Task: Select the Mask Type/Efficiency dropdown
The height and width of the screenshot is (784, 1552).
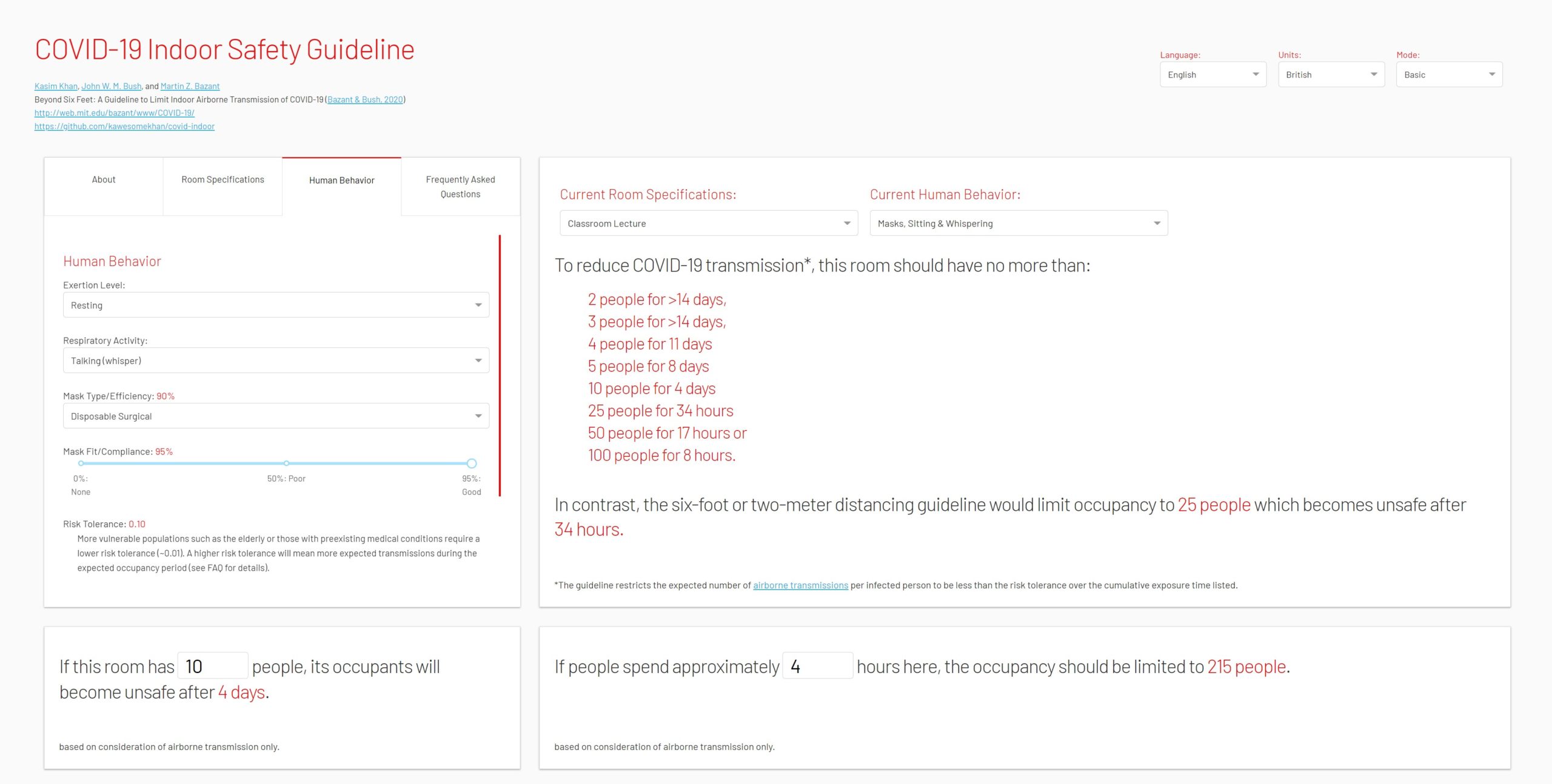Action: [276, 418]
